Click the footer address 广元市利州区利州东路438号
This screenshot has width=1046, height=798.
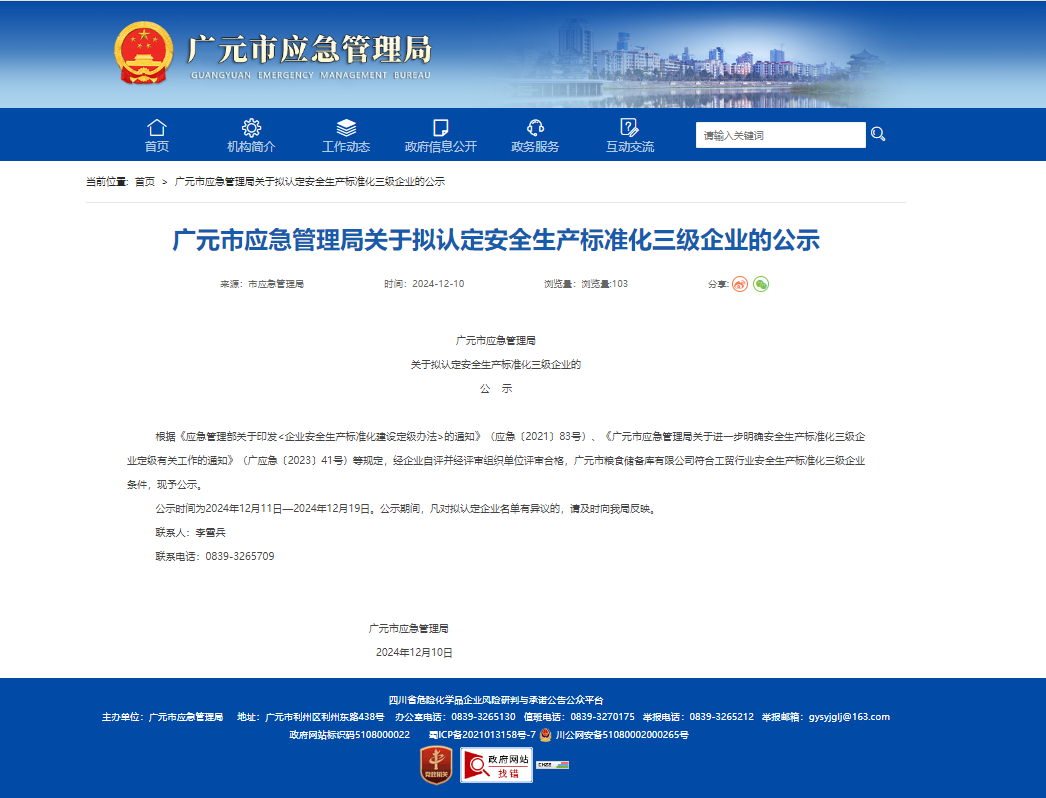(x=325, y=717)
